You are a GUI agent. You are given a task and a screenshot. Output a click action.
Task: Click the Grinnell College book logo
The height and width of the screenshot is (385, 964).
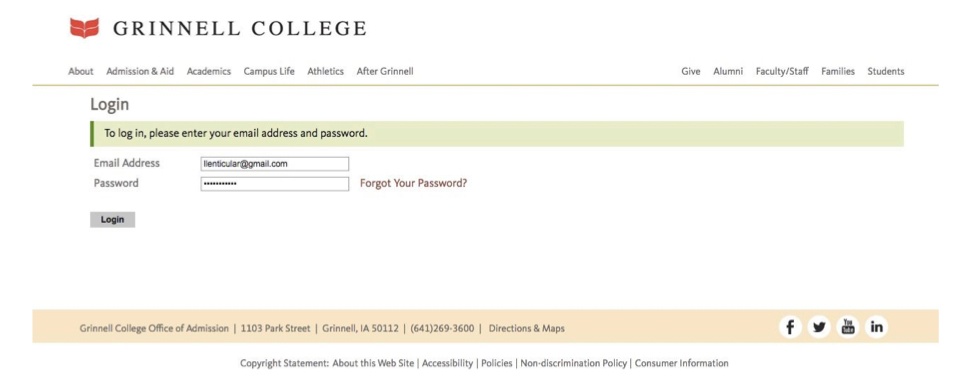[x=84, y=28]
